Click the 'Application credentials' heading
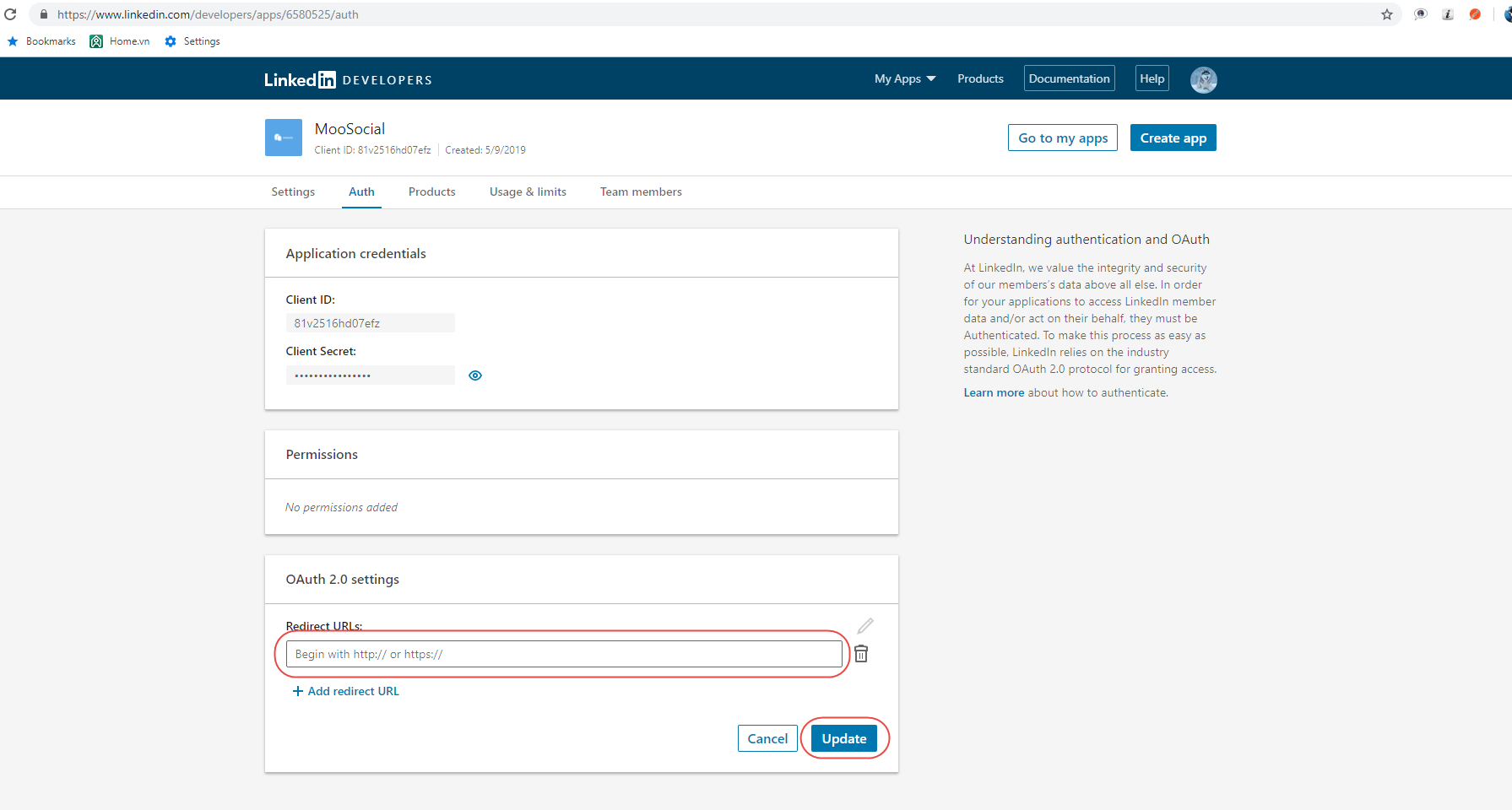1512x810 pixels. click(355, 253)
